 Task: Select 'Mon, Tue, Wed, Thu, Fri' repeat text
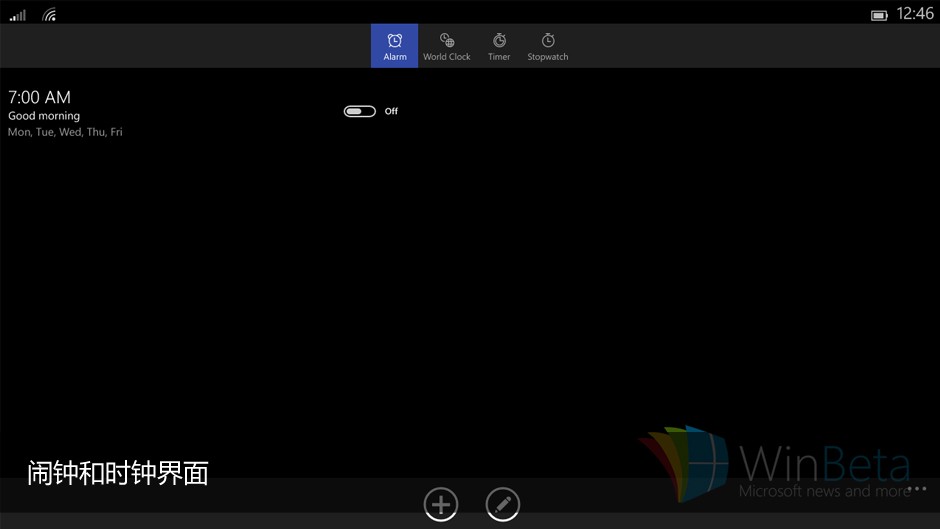[x=65, y=132]
